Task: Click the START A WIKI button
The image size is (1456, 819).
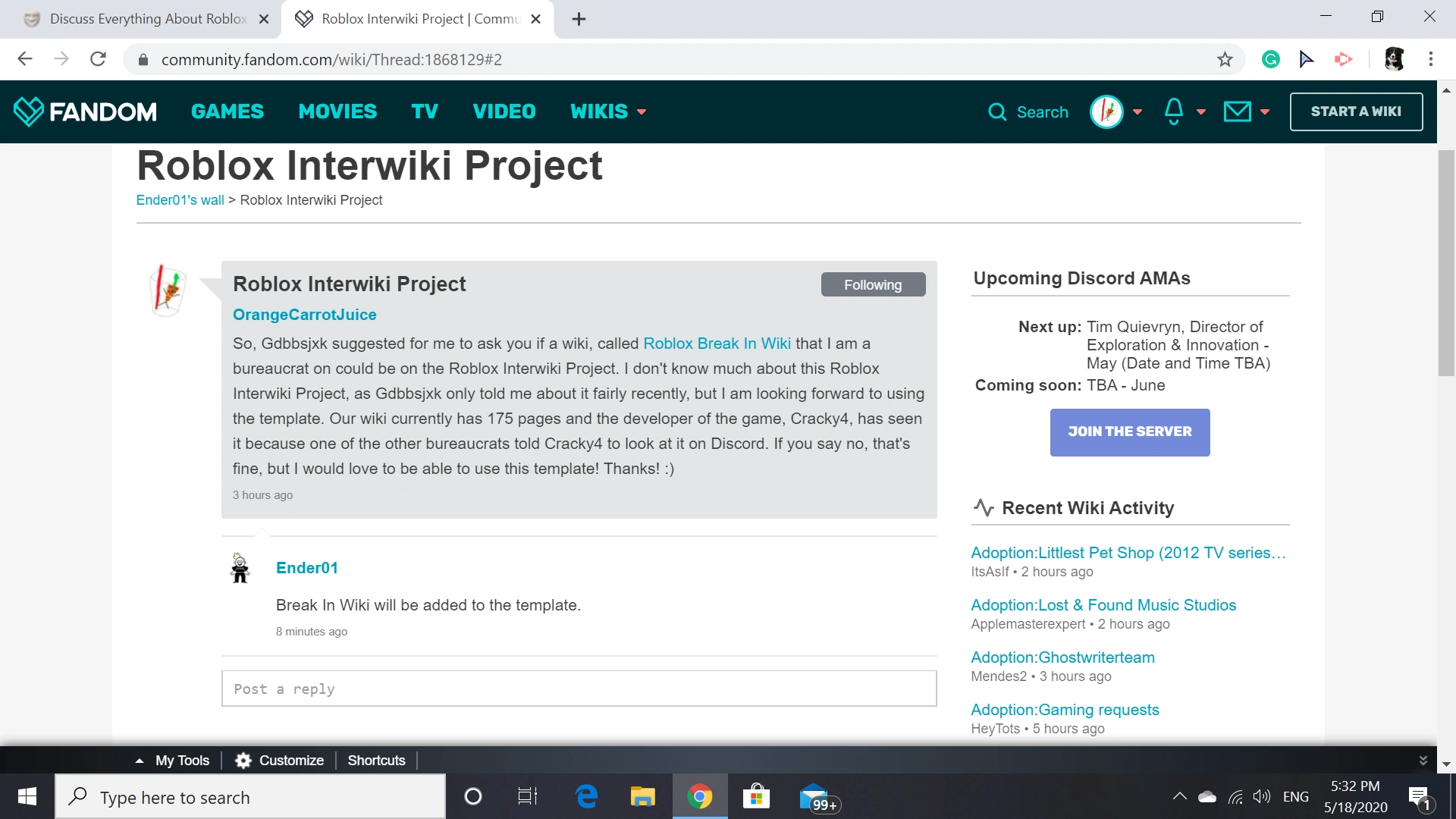Action: [x=1356, y=111]
